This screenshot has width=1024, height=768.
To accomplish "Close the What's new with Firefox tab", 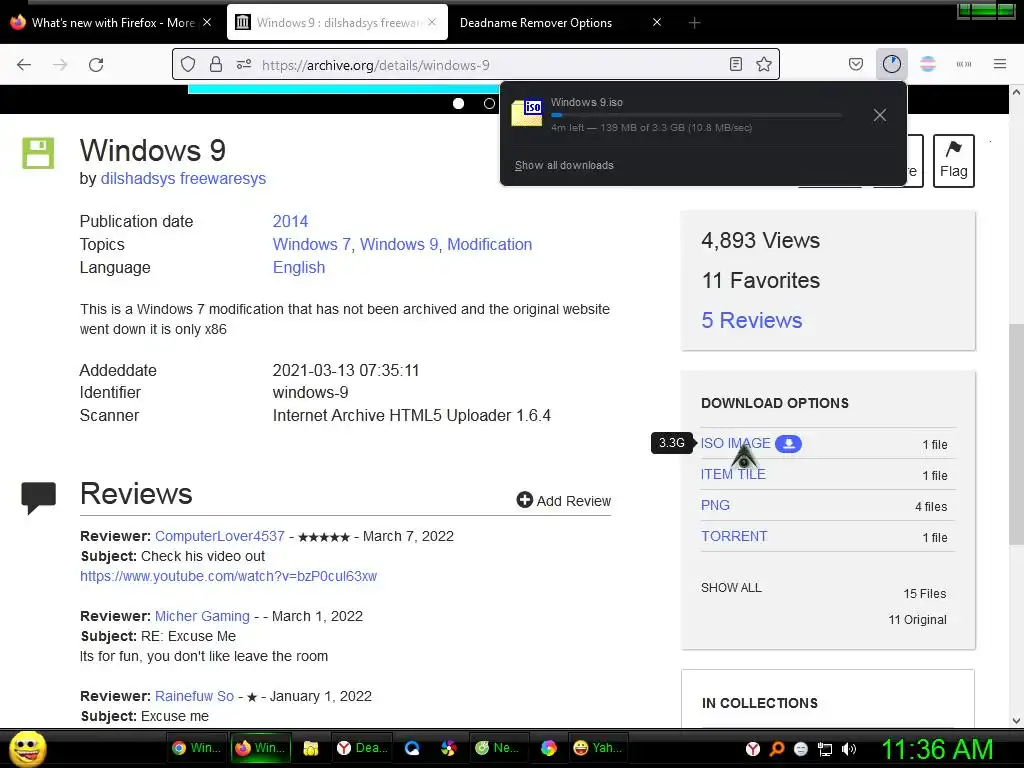I will (207, 22).
